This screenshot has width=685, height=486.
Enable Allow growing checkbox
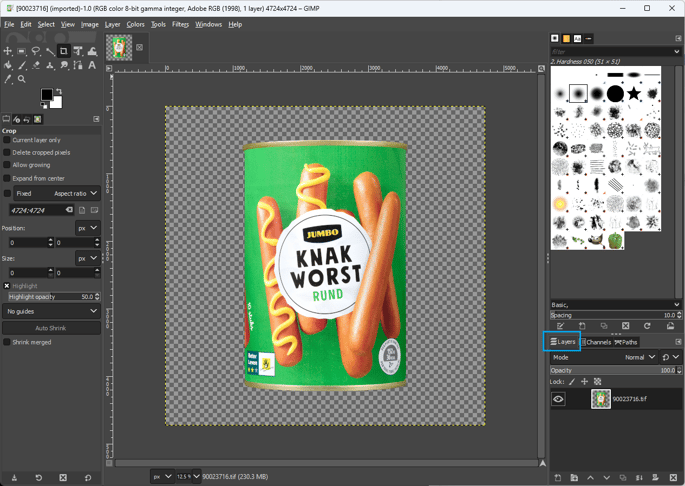(7, 165)
